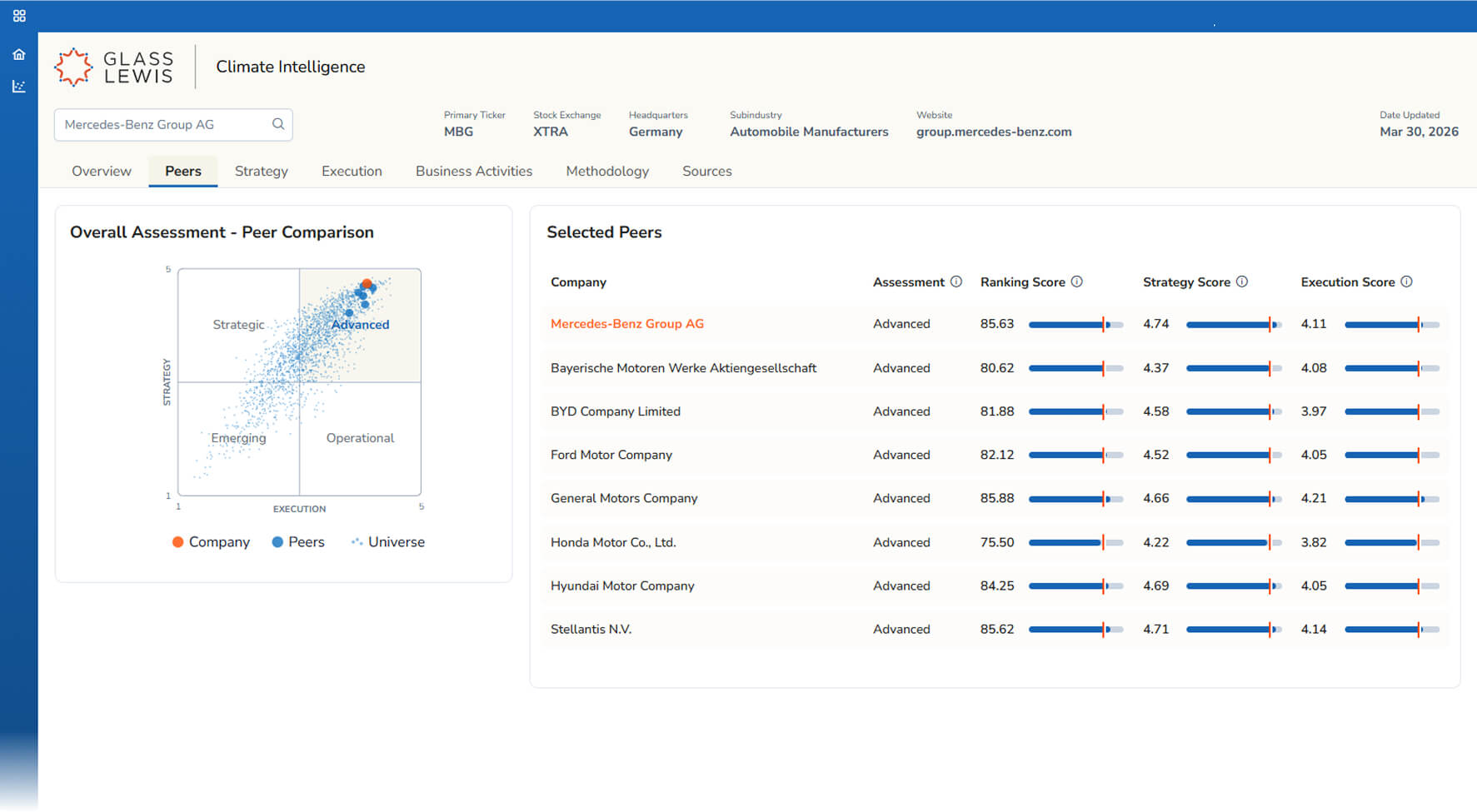Click the orange Company legend dot
The width and height of the screenshot is (1477, 812).
pyautogui.click(x=177, y=542)
